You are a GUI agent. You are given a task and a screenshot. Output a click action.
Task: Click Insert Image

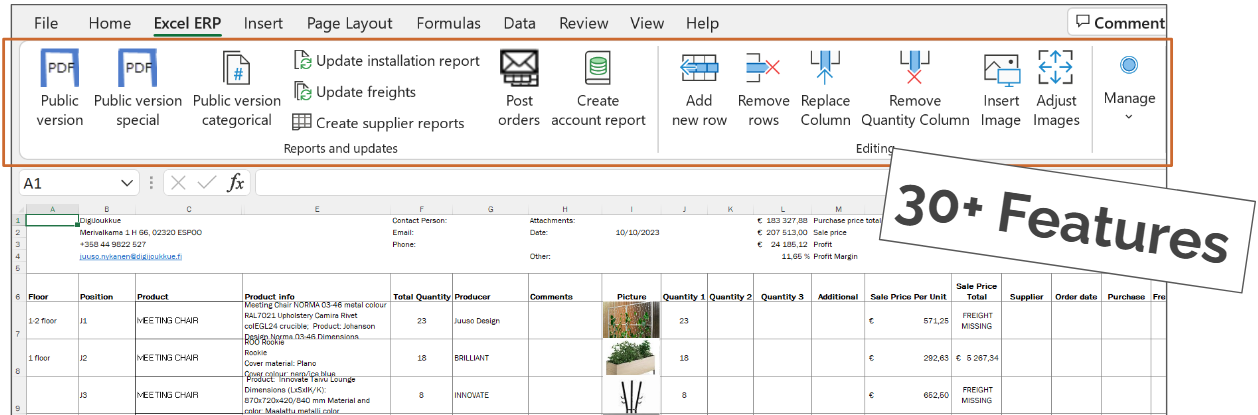1001,90
